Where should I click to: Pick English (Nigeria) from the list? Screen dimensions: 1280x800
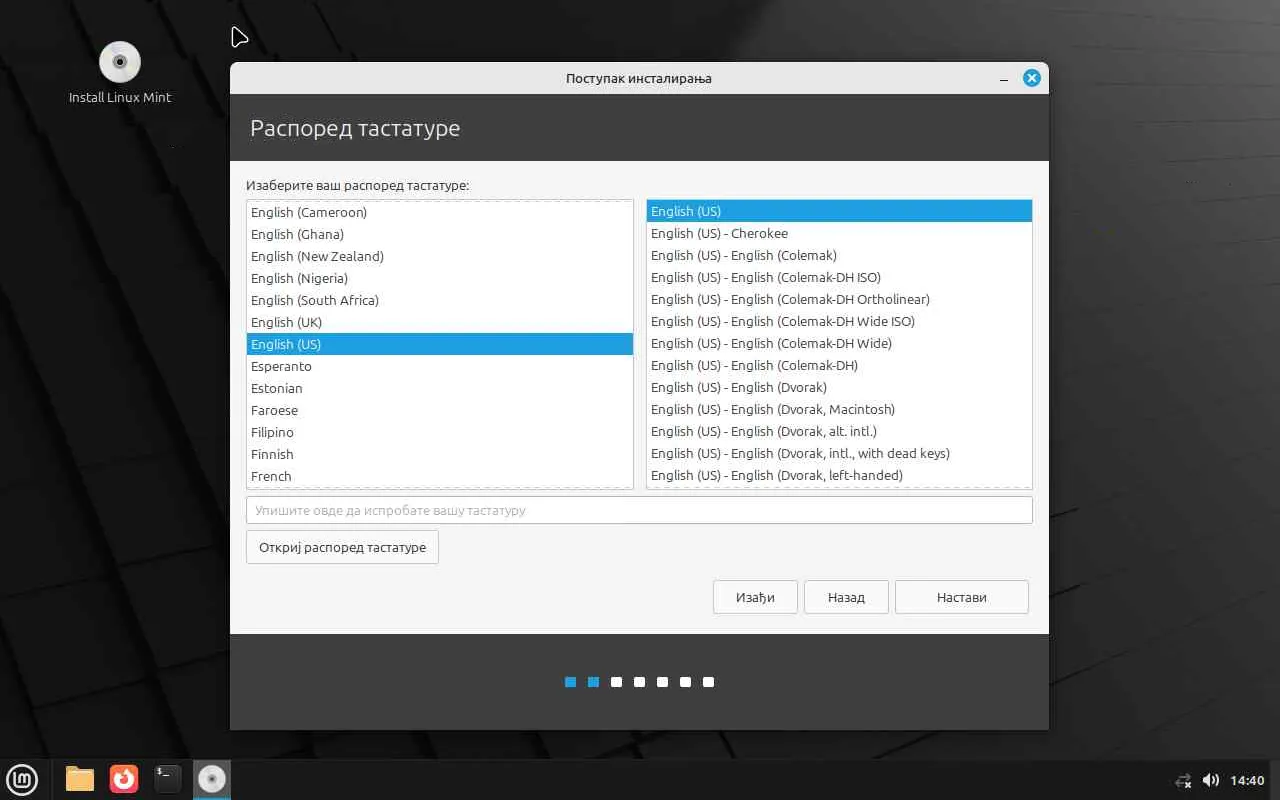coord(440,278)
